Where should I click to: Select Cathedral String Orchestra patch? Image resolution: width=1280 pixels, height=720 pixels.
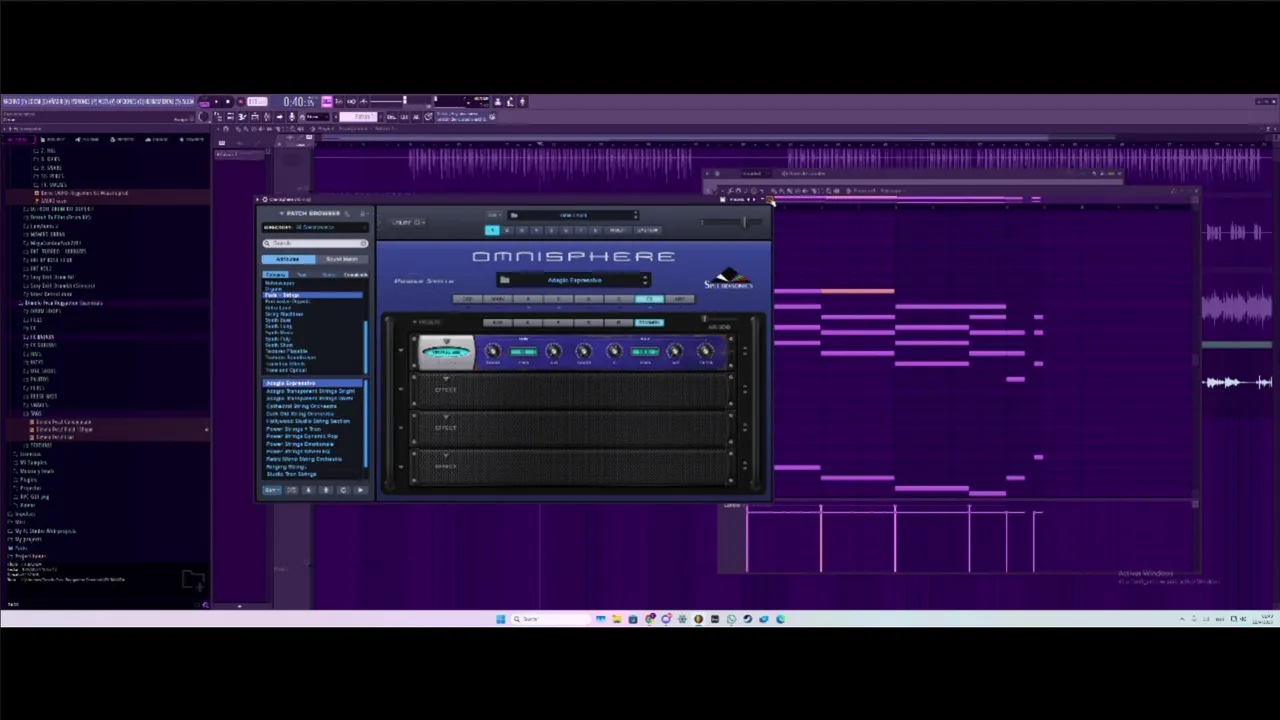tap(301, 406)
